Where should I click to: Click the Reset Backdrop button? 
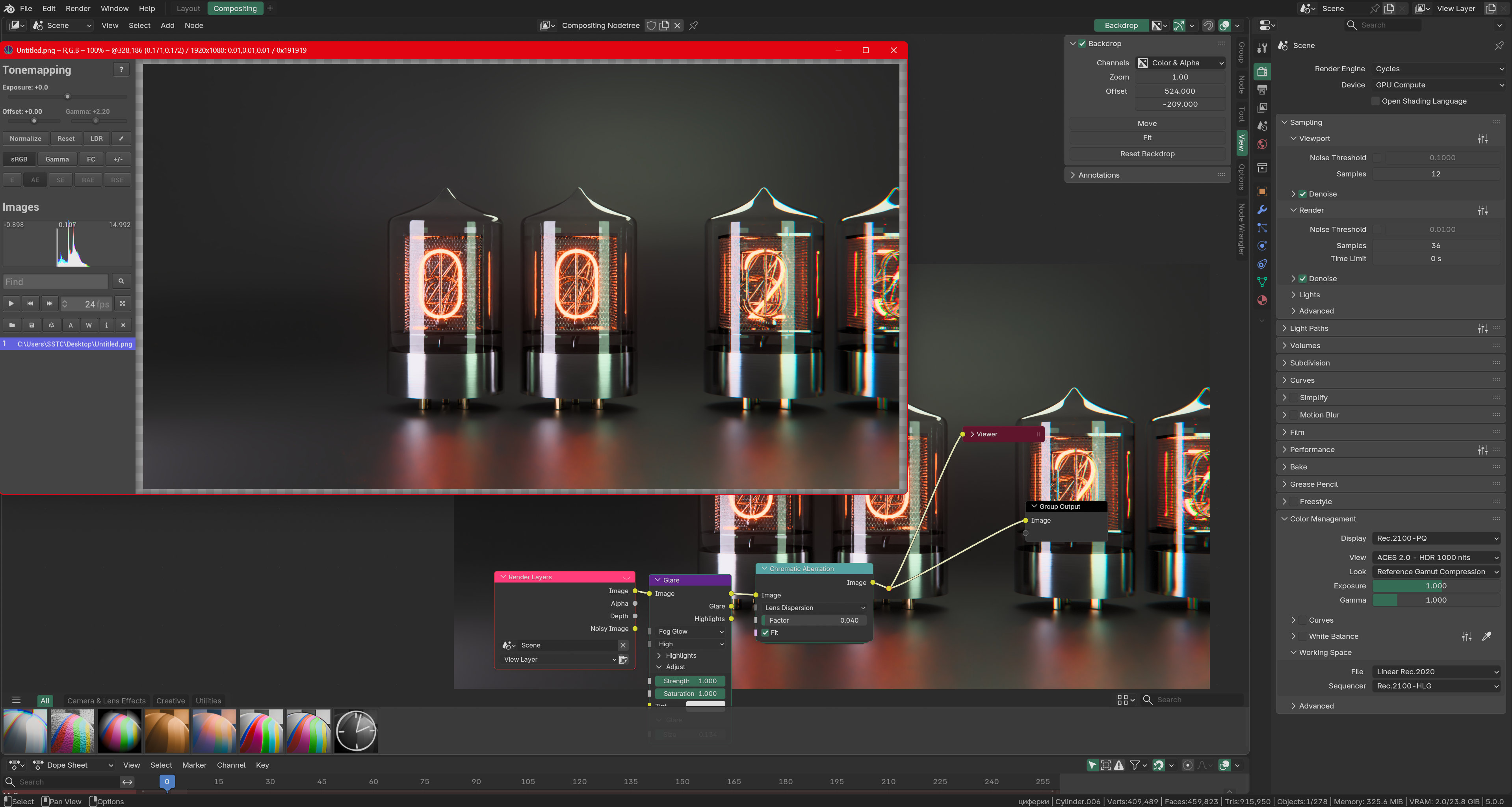(1147, 154)
